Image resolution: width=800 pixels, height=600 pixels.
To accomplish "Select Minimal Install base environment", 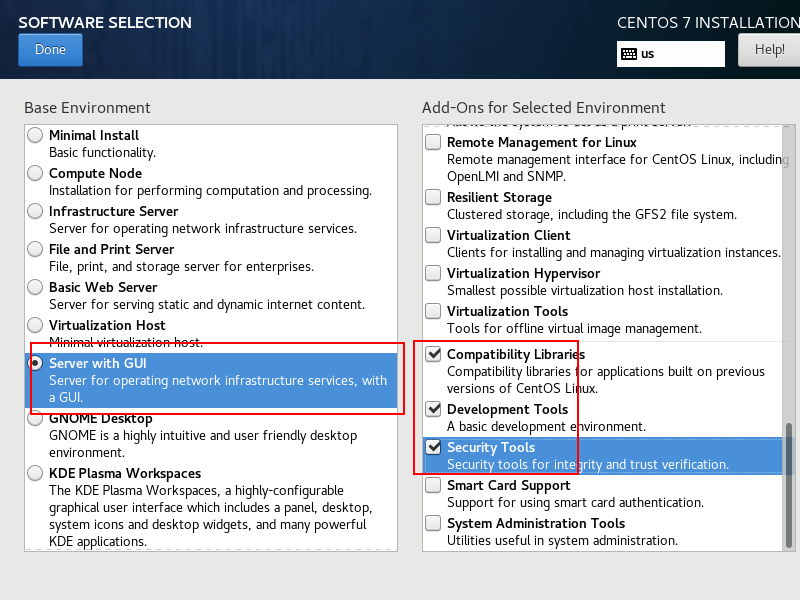I will pyautogui.click(x=36, y=135).
